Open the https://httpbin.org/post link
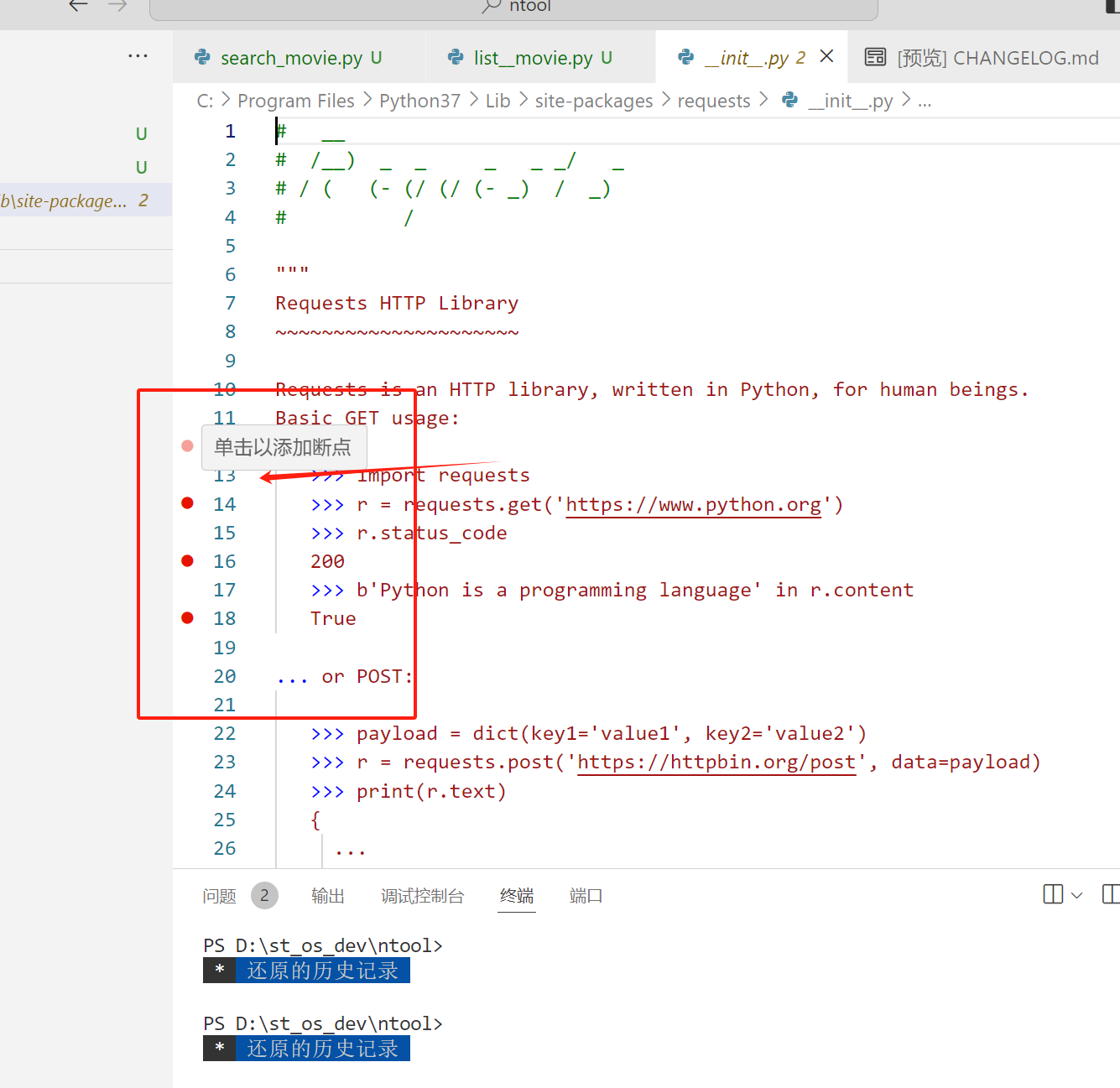 (x=716, y=762)
